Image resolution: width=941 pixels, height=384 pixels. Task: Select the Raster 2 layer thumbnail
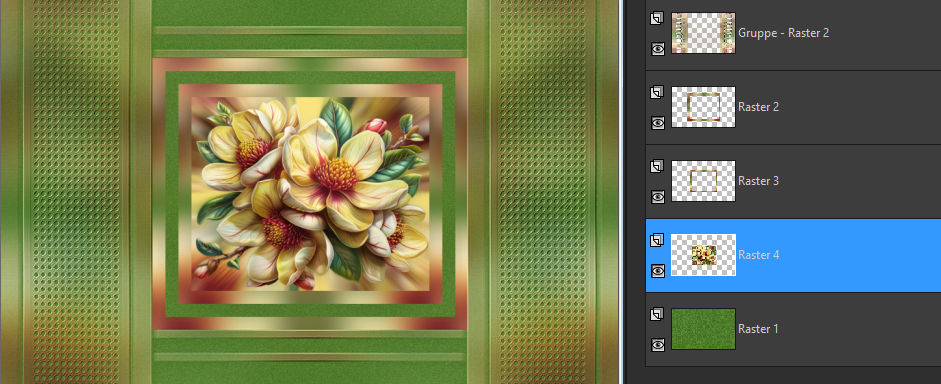pyautogui.click(x=703, y=107)
